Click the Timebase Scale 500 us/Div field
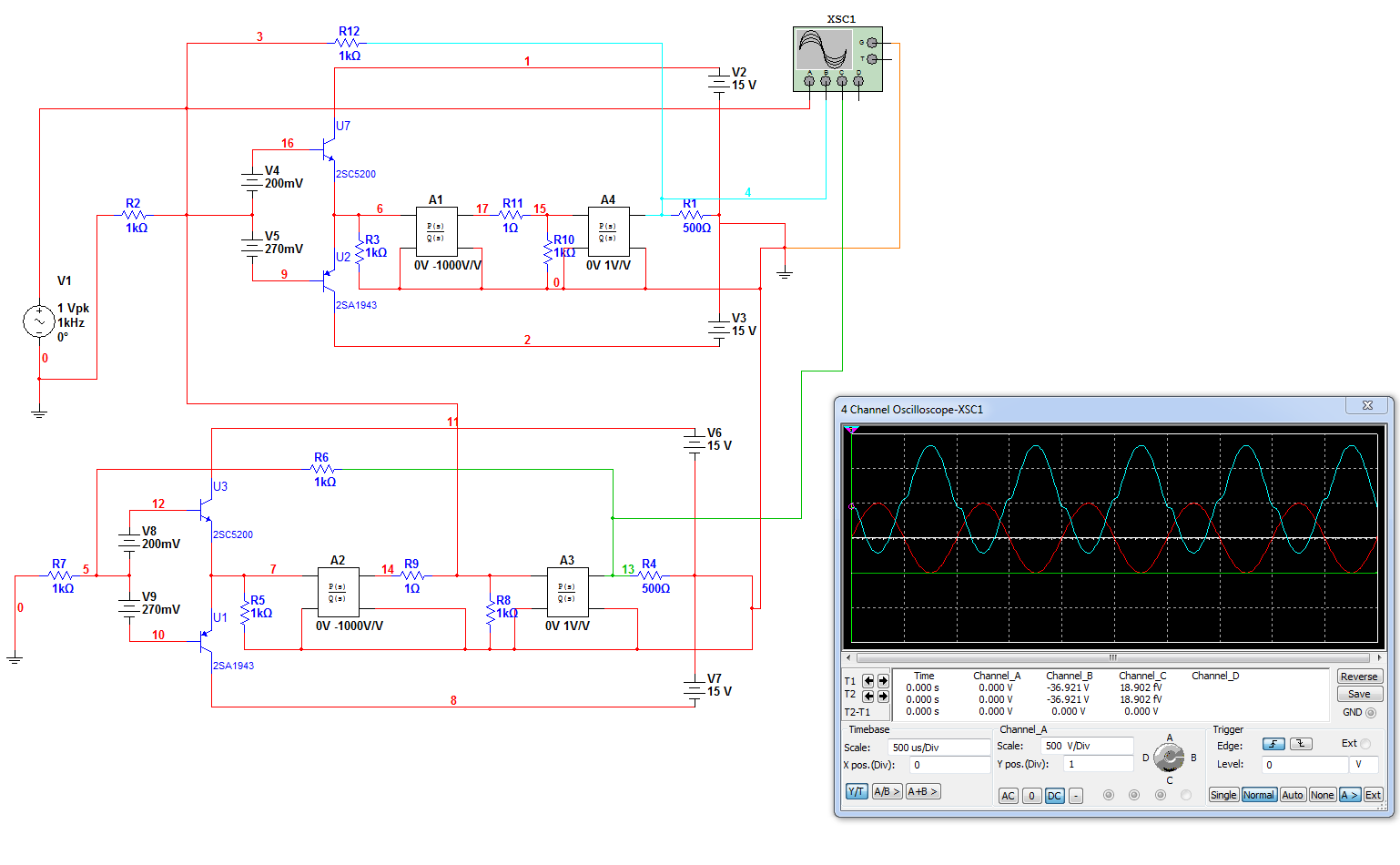This screenshot has width=1400, height=865. pyautogui.click(x=938, y=748)
